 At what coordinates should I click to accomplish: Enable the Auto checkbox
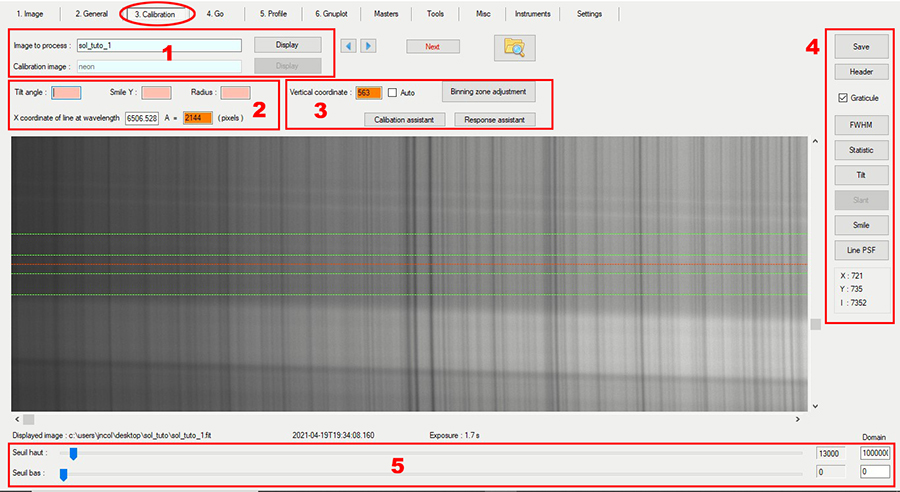(x=393, y=93)
